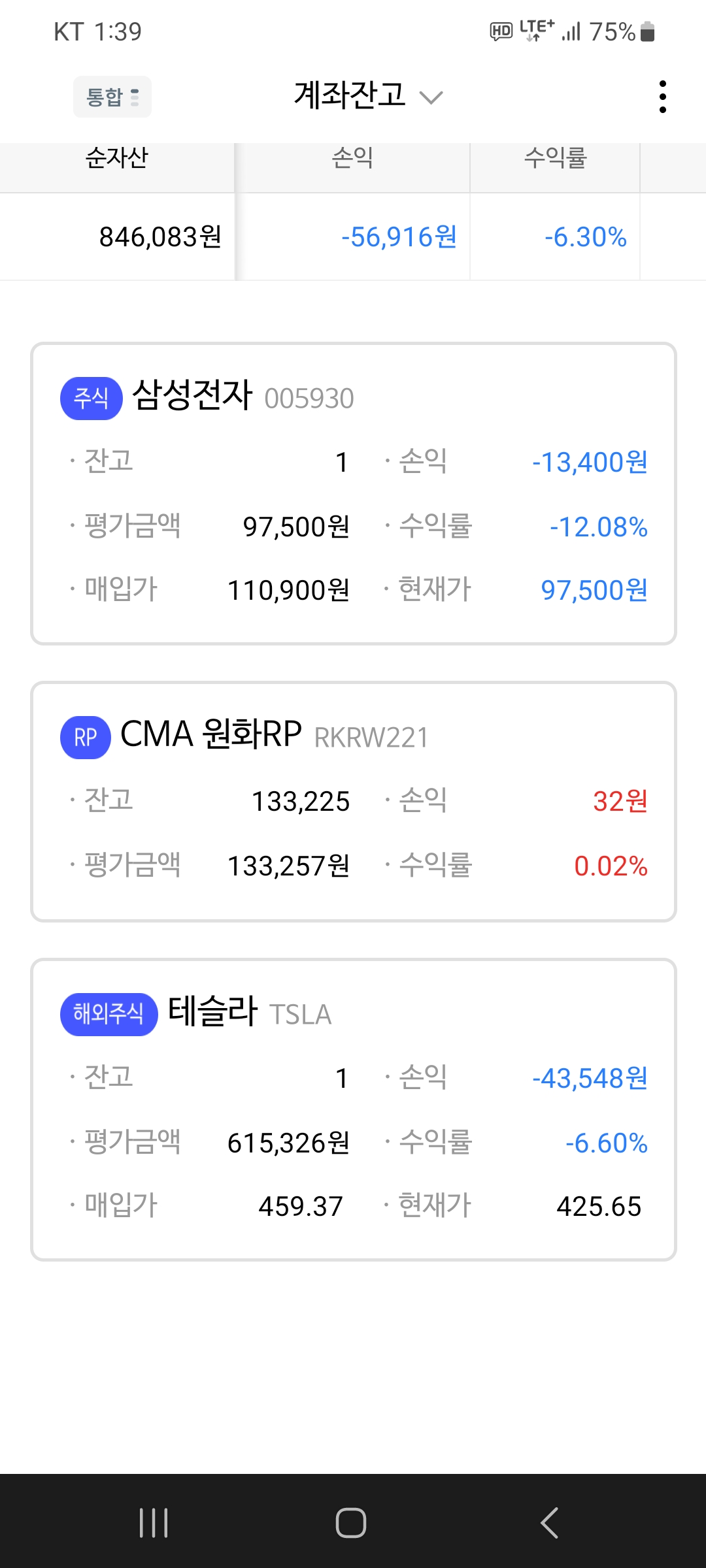
Task: Open the Android recent apps button
Action: pyautogui.click(x=154, y=1523)
